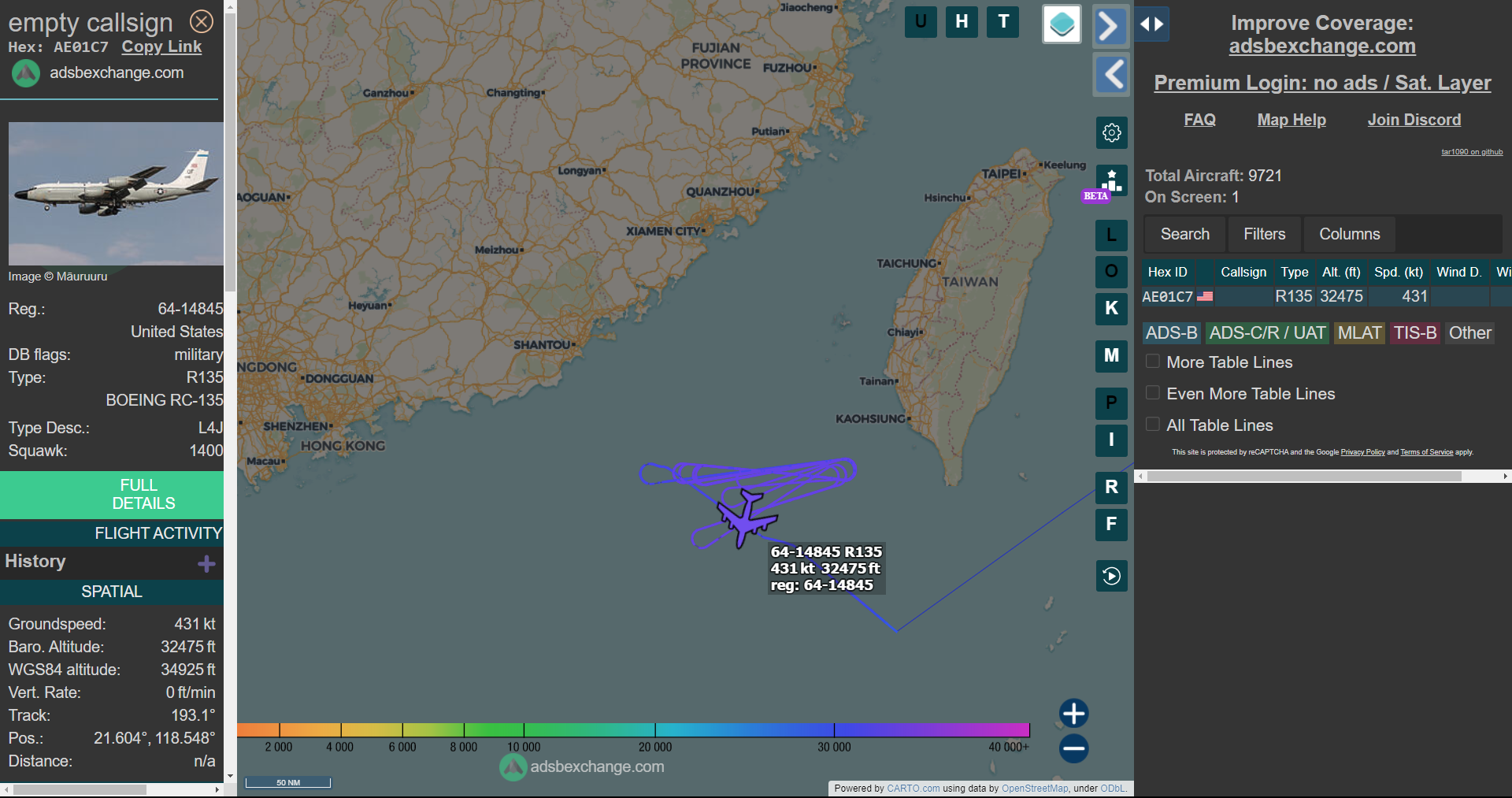Open map settings gear

click(x=1111, y=132)
